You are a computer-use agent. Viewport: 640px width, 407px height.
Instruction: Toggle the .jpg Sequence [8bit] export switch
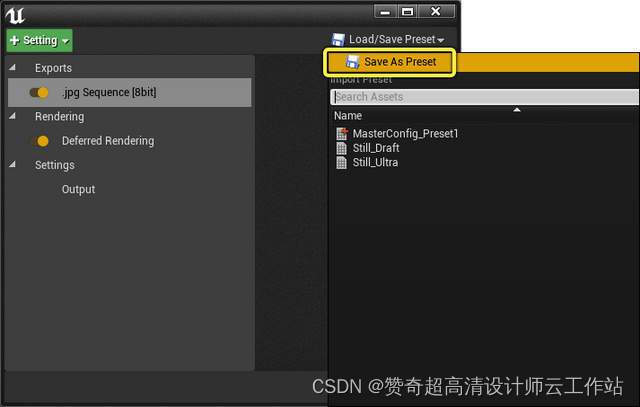(x=39, y=93)
